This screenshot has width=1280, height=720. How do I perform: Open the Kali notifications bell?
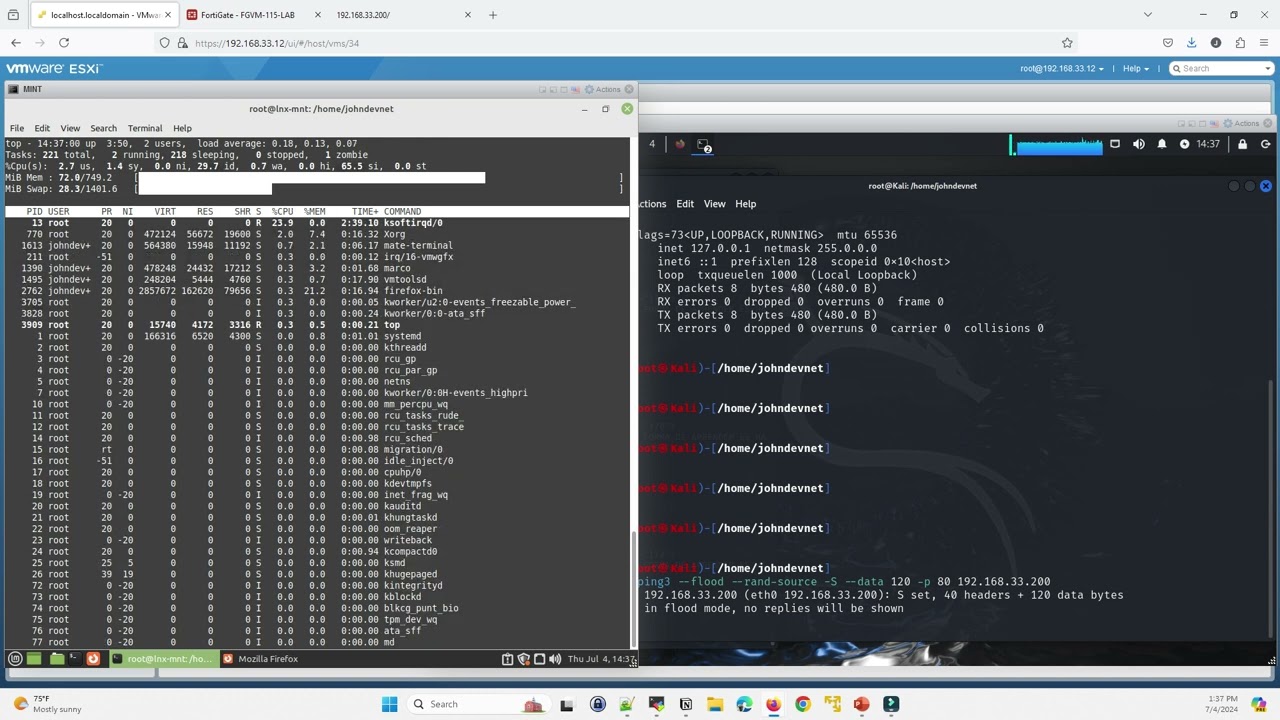1162,144
